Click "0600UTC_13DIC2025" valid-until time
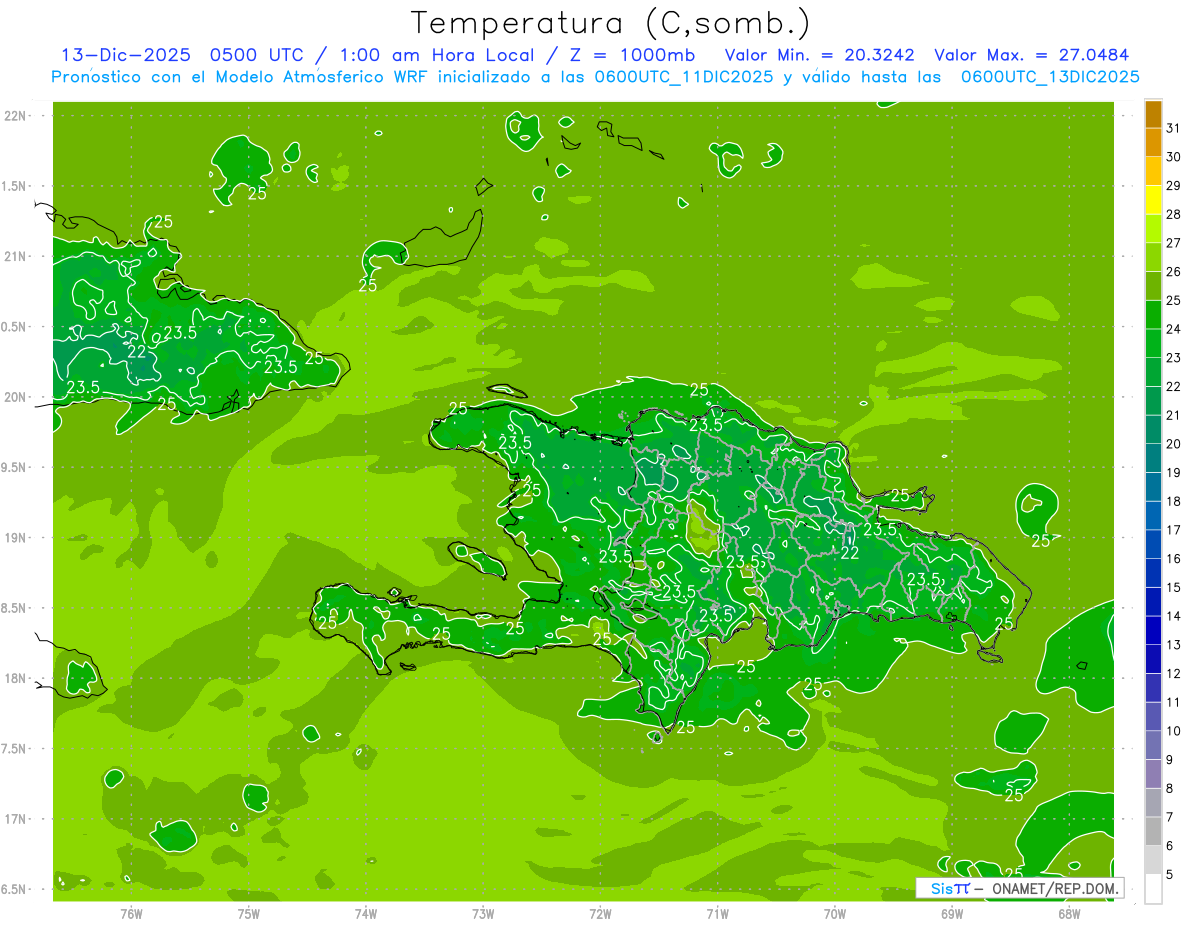 point(1050,77)
